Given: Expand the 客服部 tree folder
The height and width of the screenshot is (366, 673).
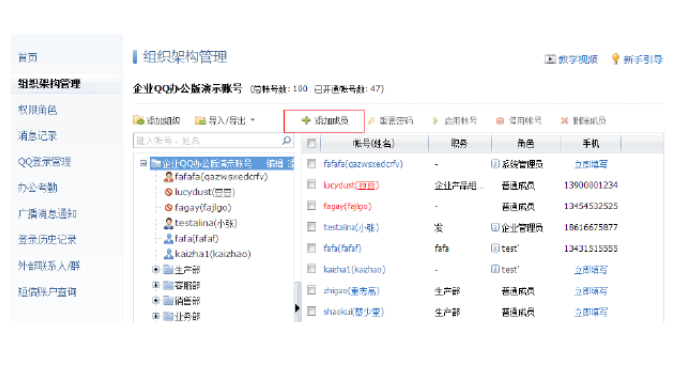Looking at the screenshot, I should [156, 285].
